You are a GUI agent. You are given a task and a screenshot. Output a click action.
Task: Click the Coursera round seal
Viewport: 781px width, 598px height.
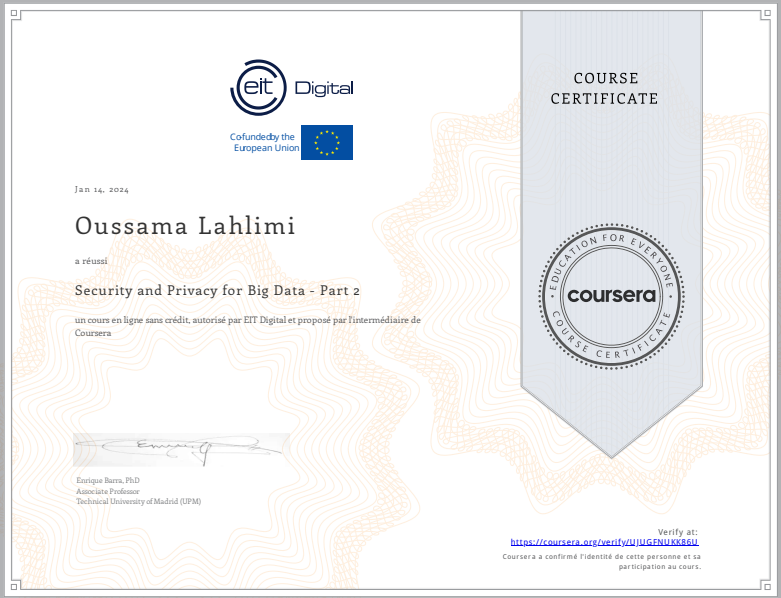pos(612,296)
